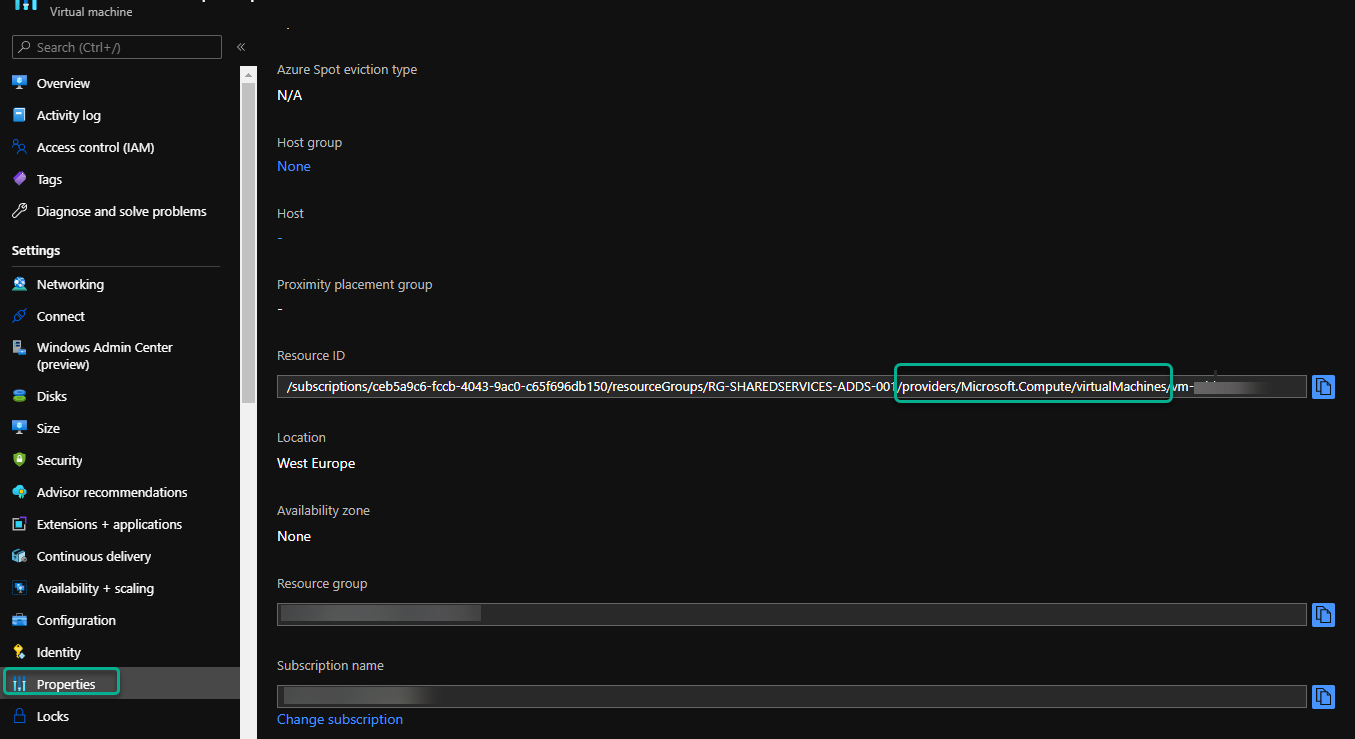Image resolution: width=1355 pixels, height=739 pixels.
Task: Click the Identity key icon
Action: tap(19, 652)
